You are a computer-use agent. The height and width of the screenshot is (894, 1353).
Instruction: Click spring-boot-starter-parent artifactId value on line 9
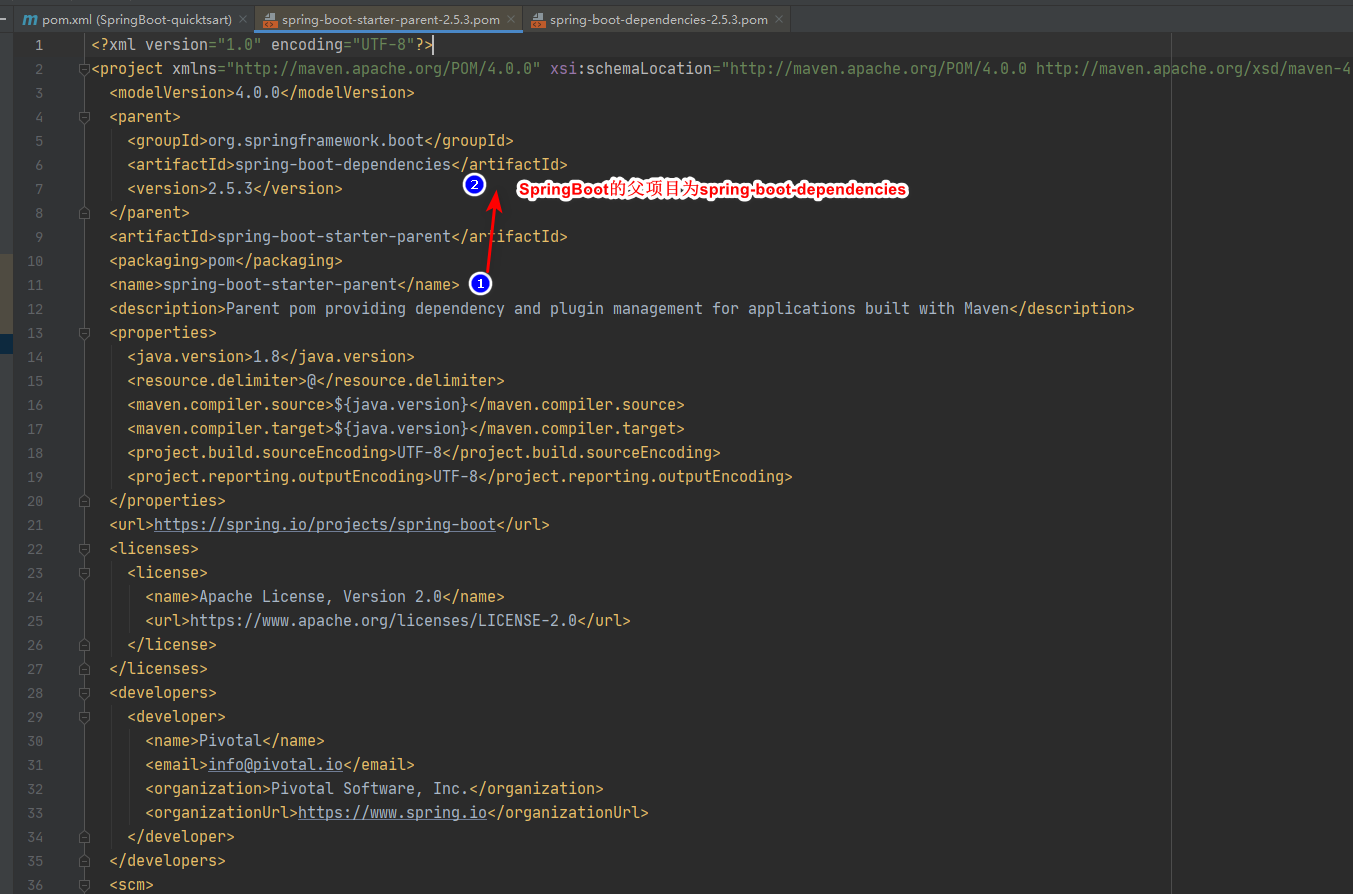pyautogui.click(x=334, y=237)
